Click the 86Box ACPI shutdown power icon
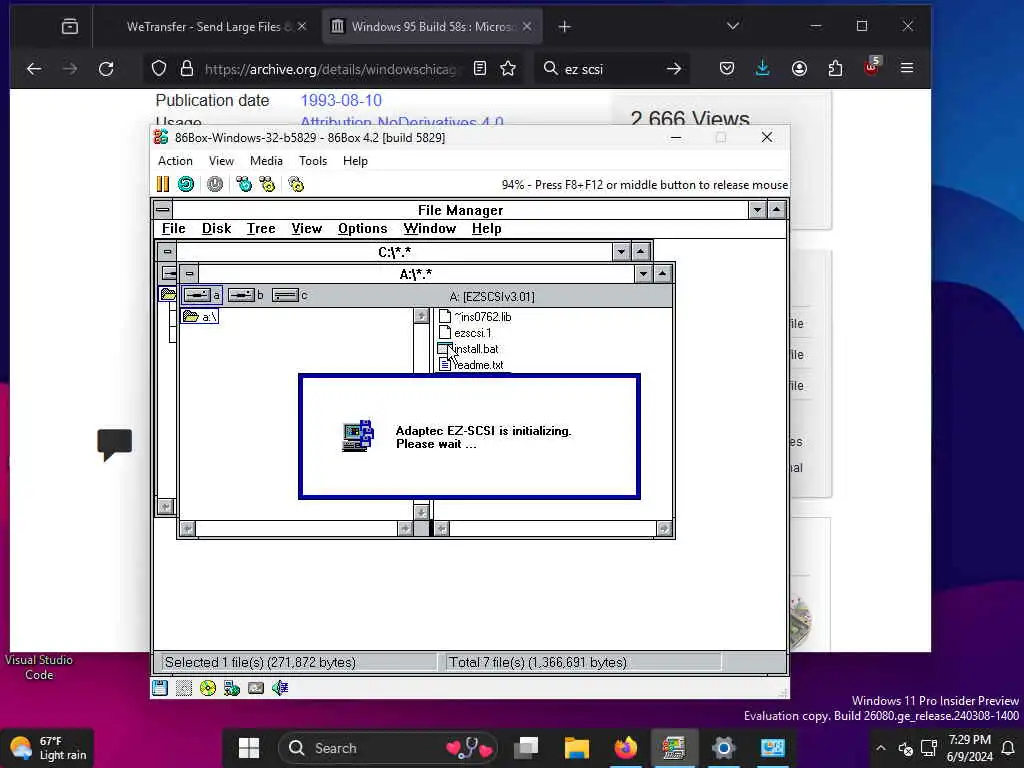 [215, 184]
